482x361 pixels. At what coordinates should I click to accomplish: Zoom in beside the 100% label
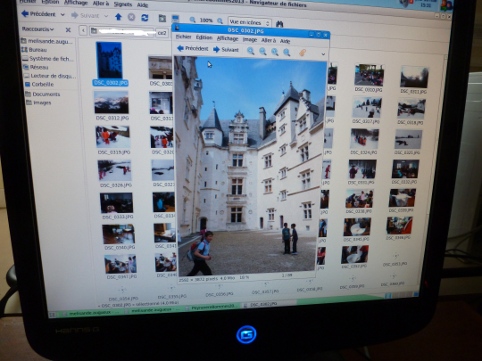[x=220, y=21]
